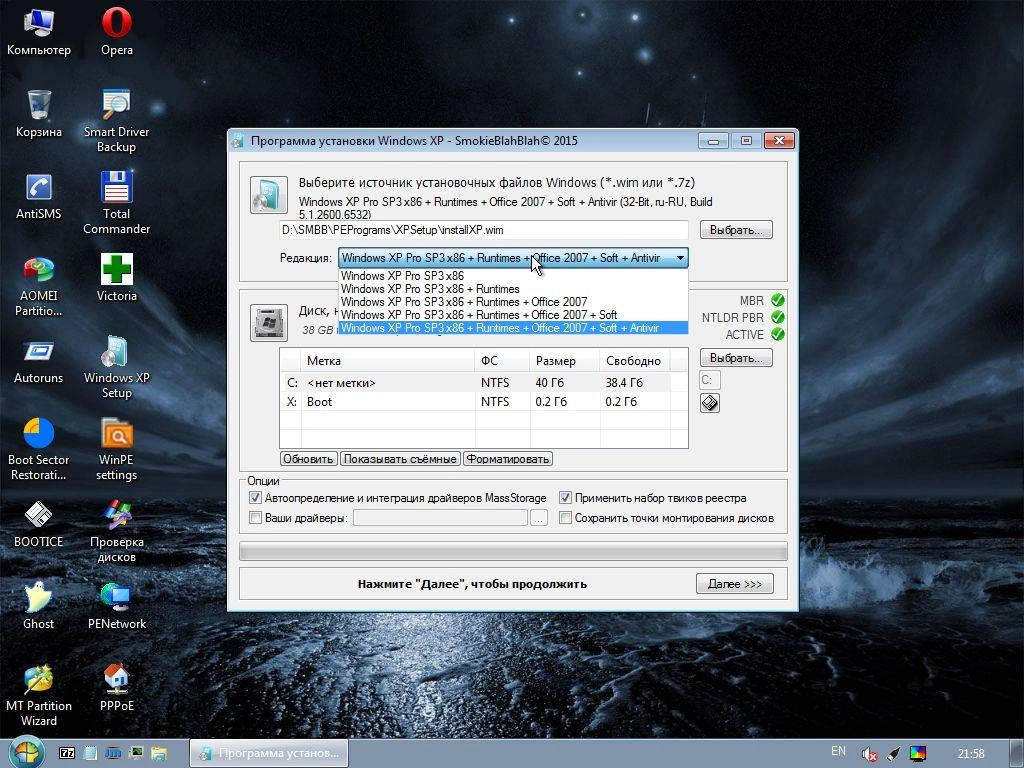The width and height of the screenshot is (1024, 768).
Task: Pick the edition ending in + Office 2007
Action: 513,302
